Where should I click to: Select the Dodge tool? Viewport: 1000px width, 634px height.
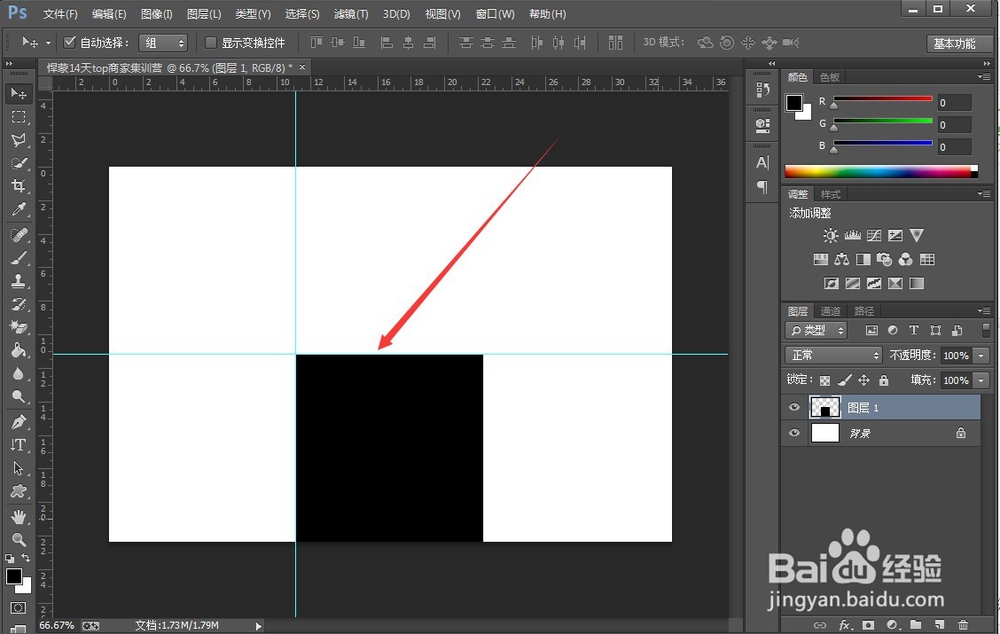pos(18,396)
